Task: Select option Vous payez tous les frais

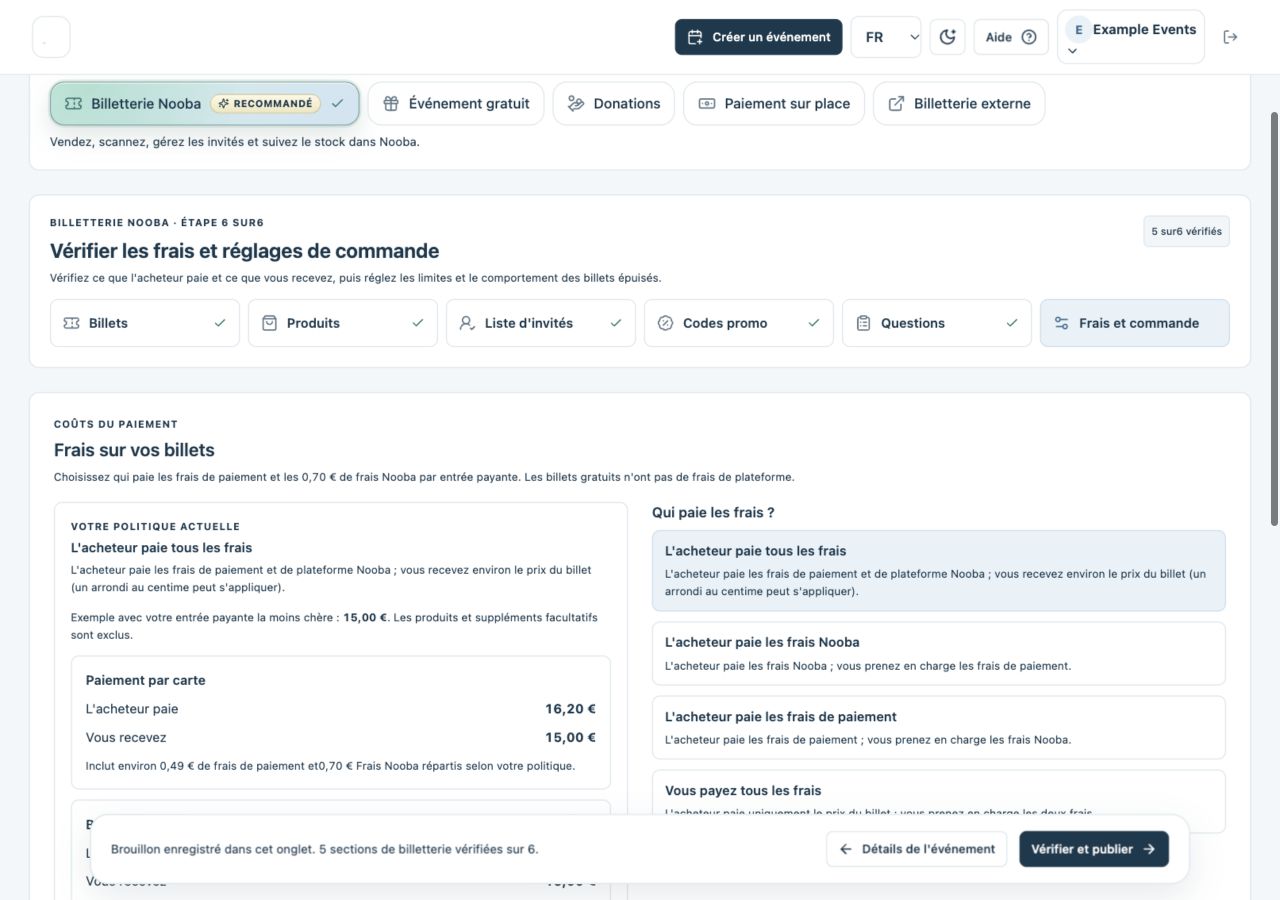Action: coord(938,801)
